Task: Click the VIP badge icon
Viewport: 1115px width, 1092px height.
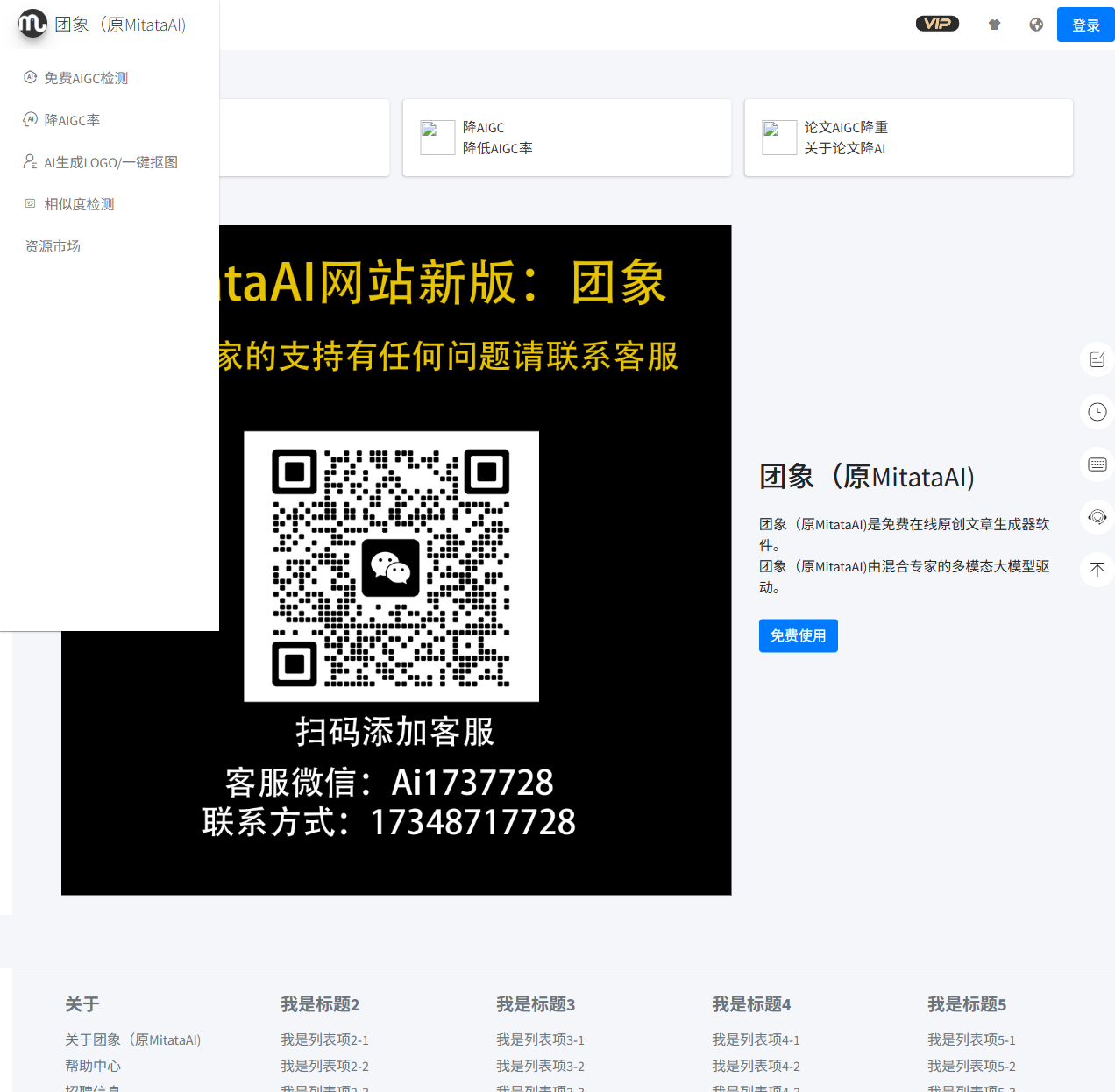Action: (x=937, y=24)
